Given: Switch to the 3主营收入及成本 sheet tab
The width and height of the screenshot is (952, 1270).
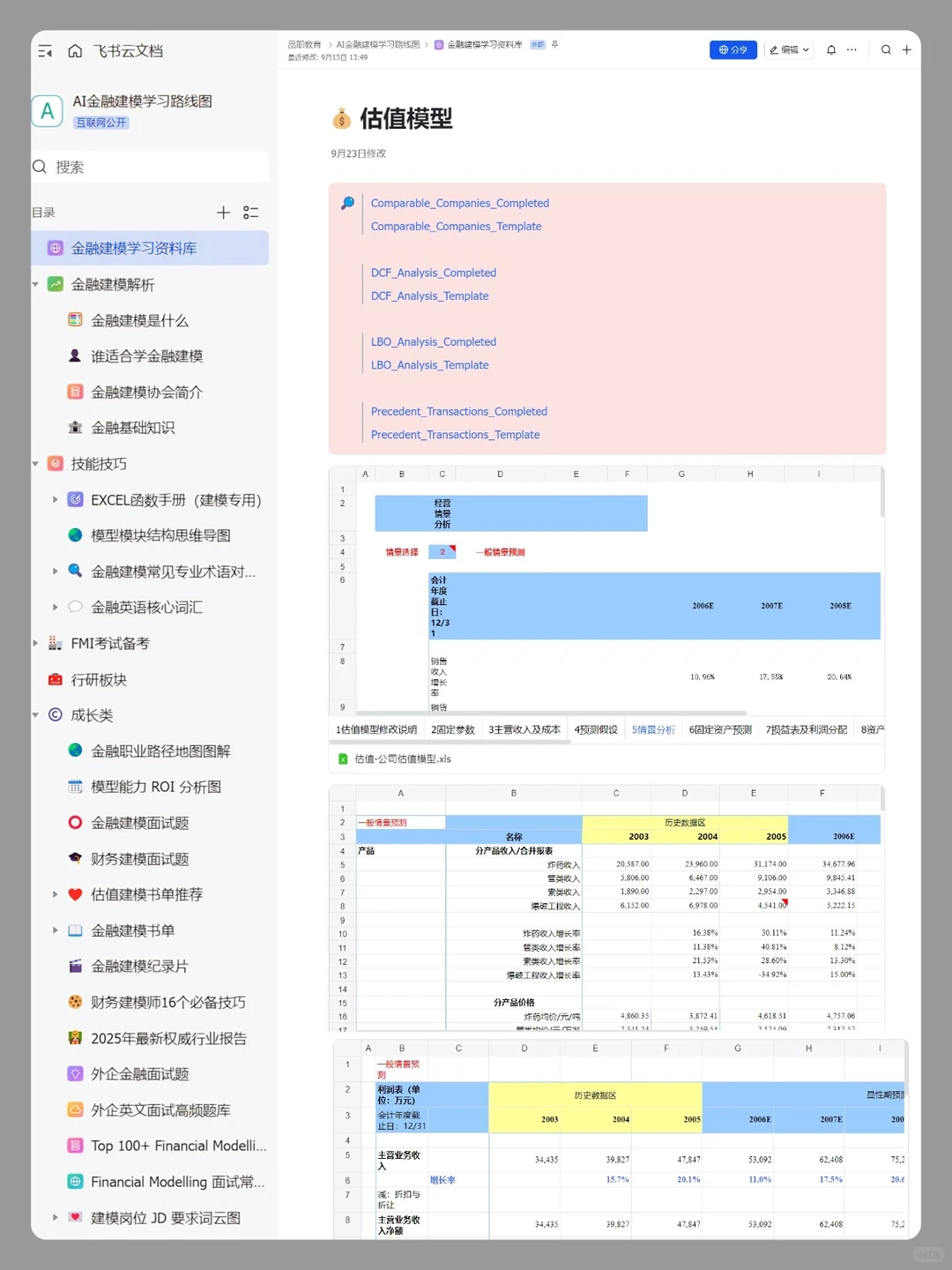Looking at the screenshot, I should tap(524, 729).
